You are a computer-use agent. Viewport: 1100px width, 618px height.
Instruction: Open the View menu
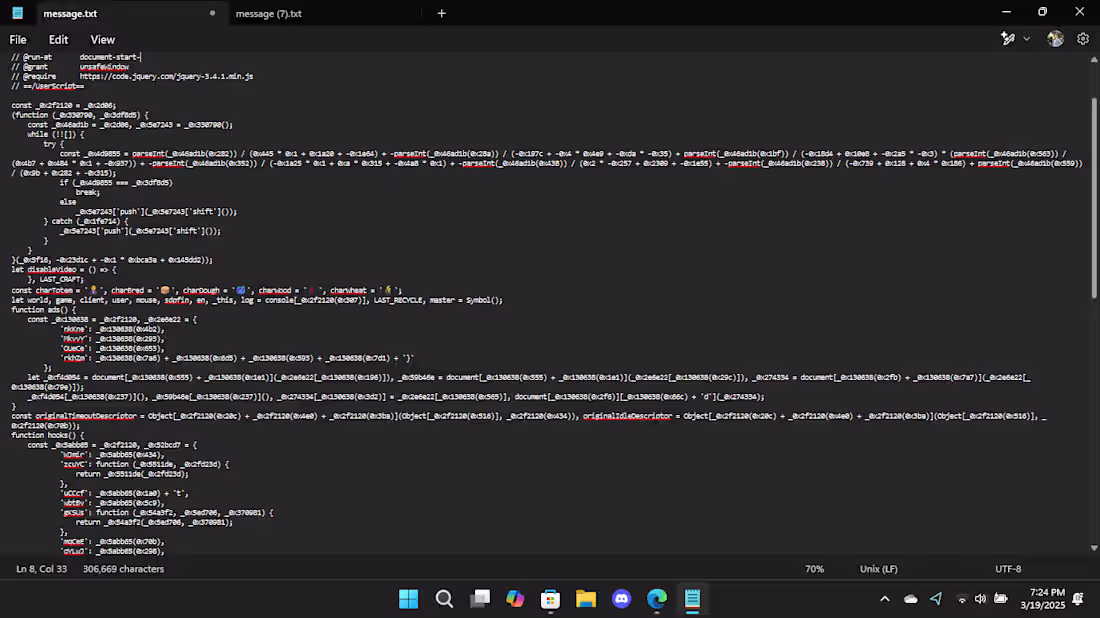pos(102,40)
